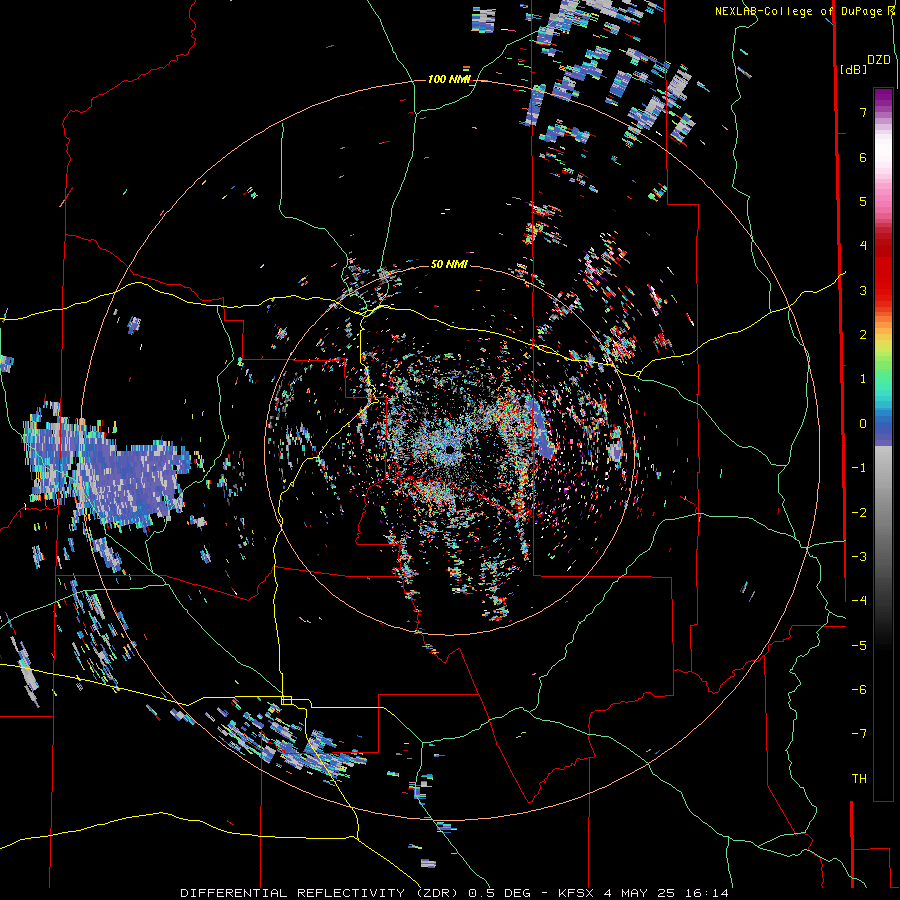Screen dimensions: 900x900
Task: Click the KFSX radar site center
Action: 449,449
